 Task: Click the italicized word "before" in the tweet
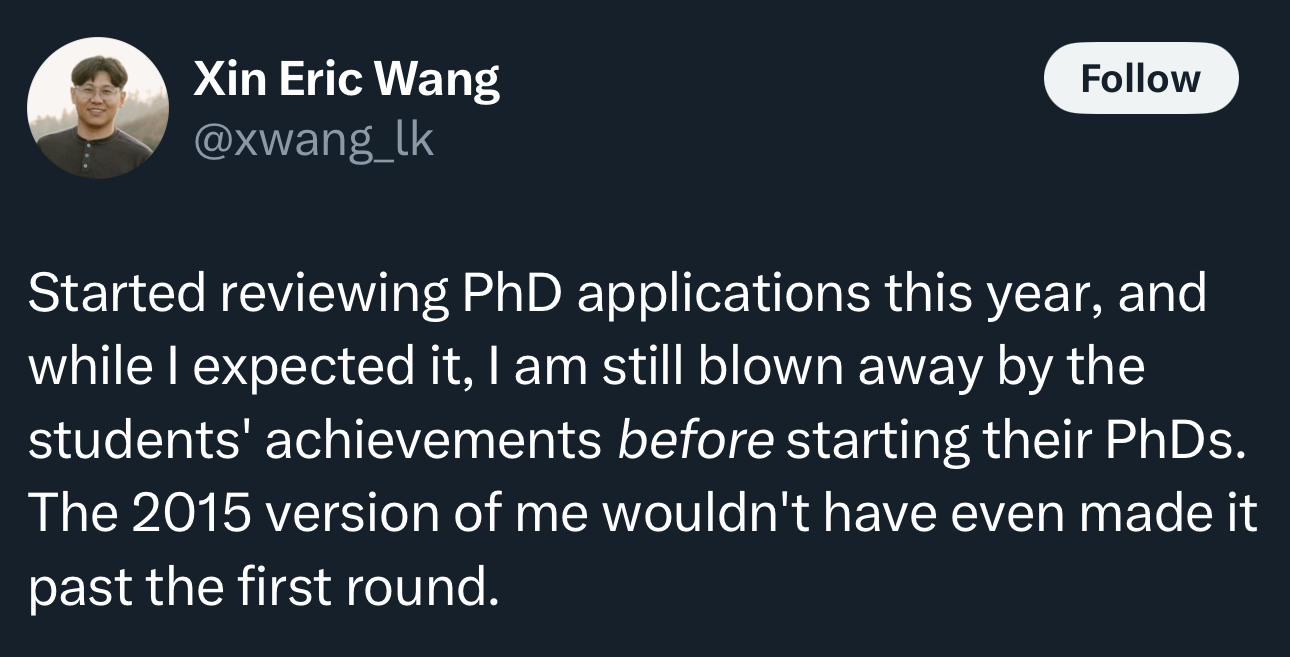[x=695, y=441]
